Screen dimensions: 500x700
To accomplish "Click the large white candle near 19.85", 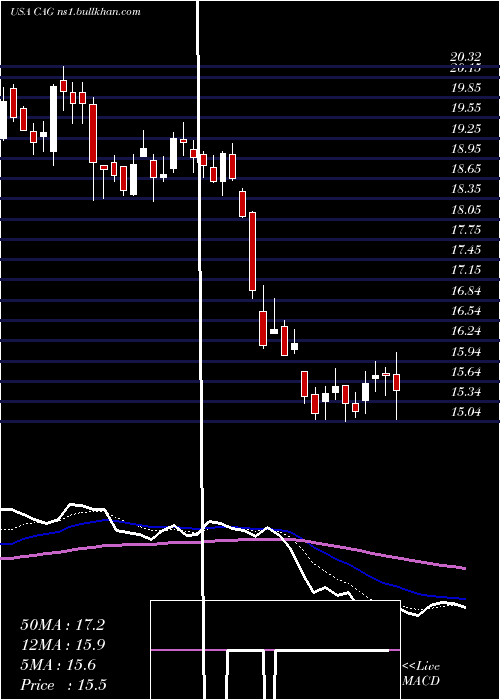I will pos(54,119).
